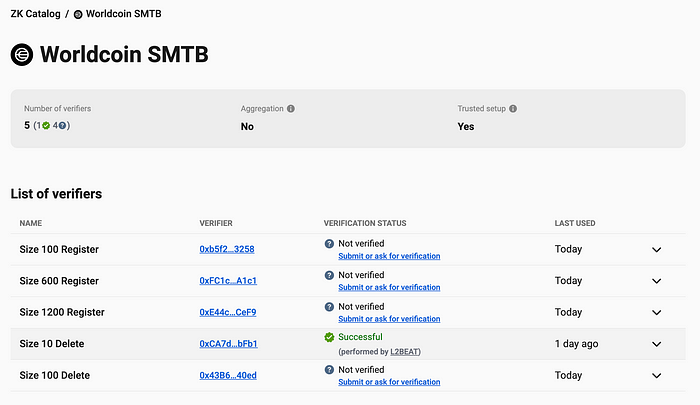Screen dimensions: 700x405
Task: Click the question mark icon in verifiers count
Action: point(62,126)
